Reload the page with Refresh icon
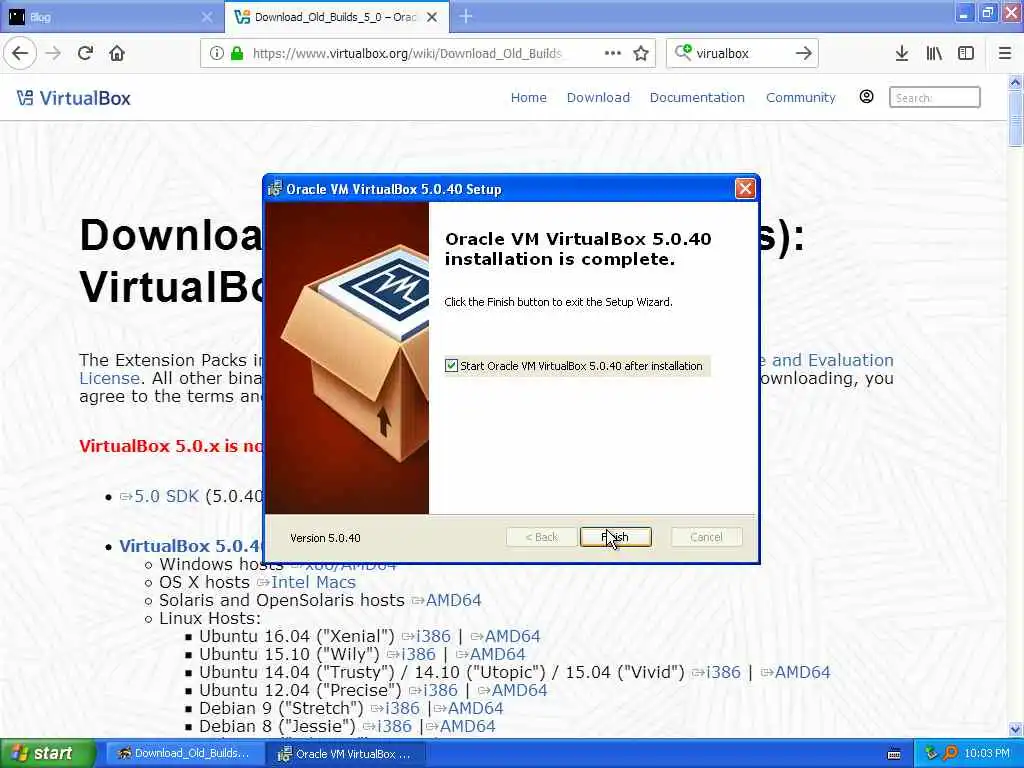Image resolution: width=1024 pixels, height=768 pixels. point(85,53)
